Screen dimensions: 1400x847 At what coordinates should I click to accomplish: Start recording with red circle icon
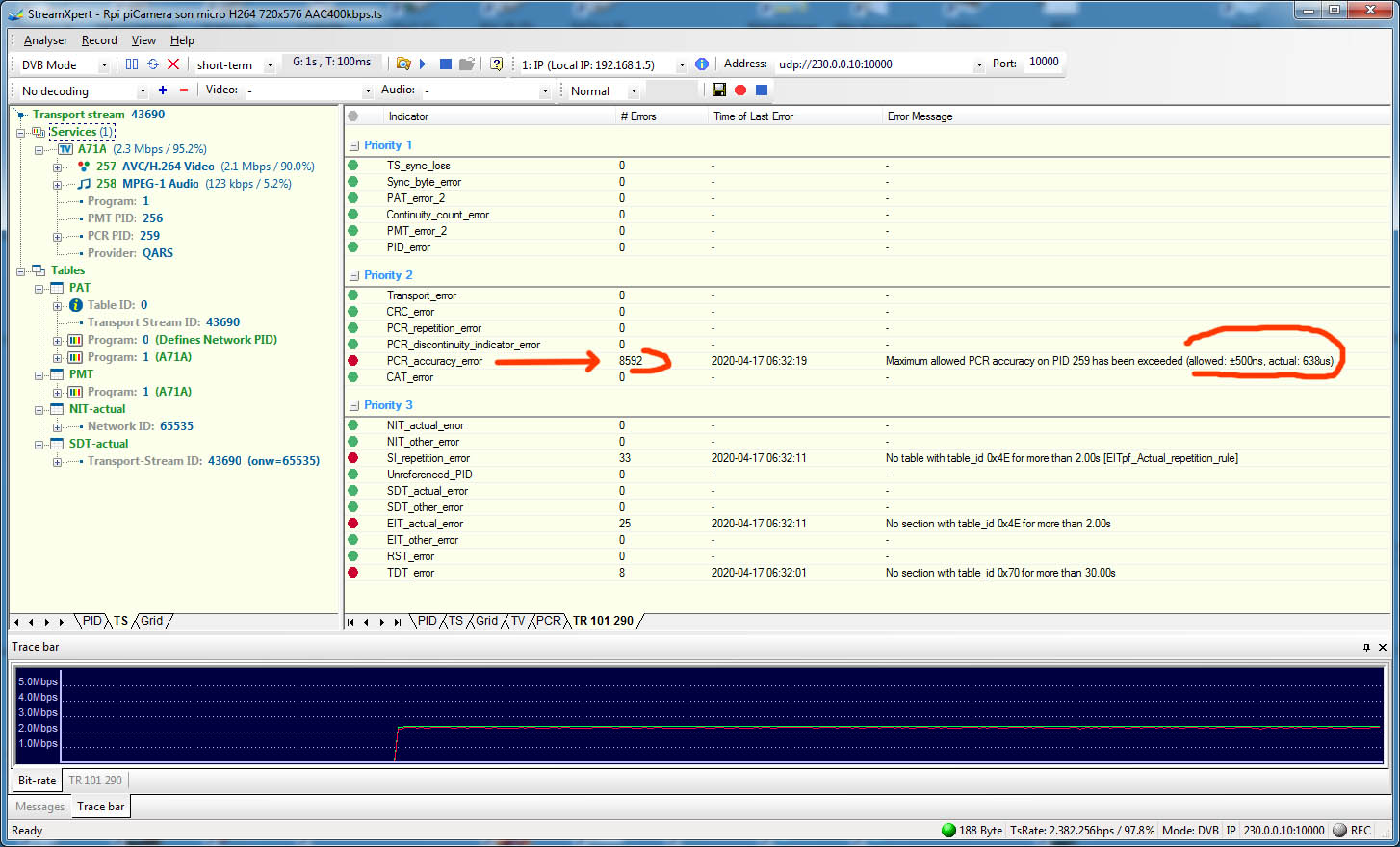tap(740, 90)
